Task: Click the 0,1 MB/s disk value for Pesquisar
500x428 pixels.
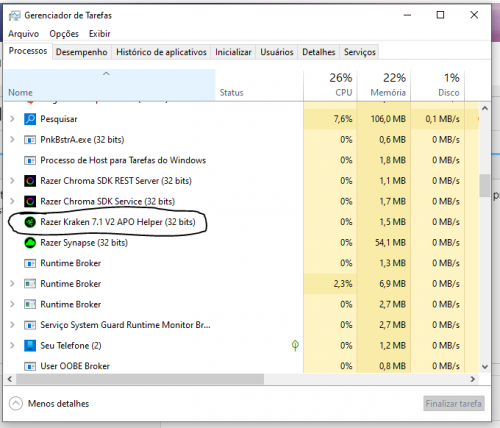Action: coord(442,119)
